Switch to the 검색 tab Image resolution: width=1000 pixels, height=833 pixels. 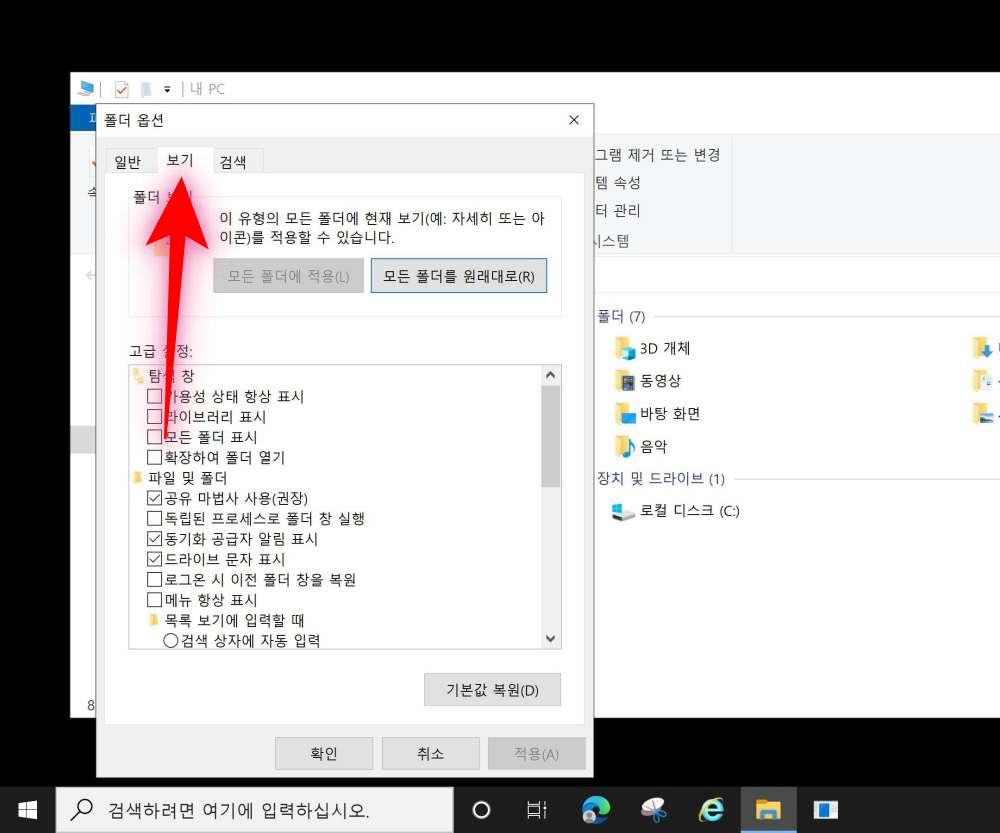235,161
